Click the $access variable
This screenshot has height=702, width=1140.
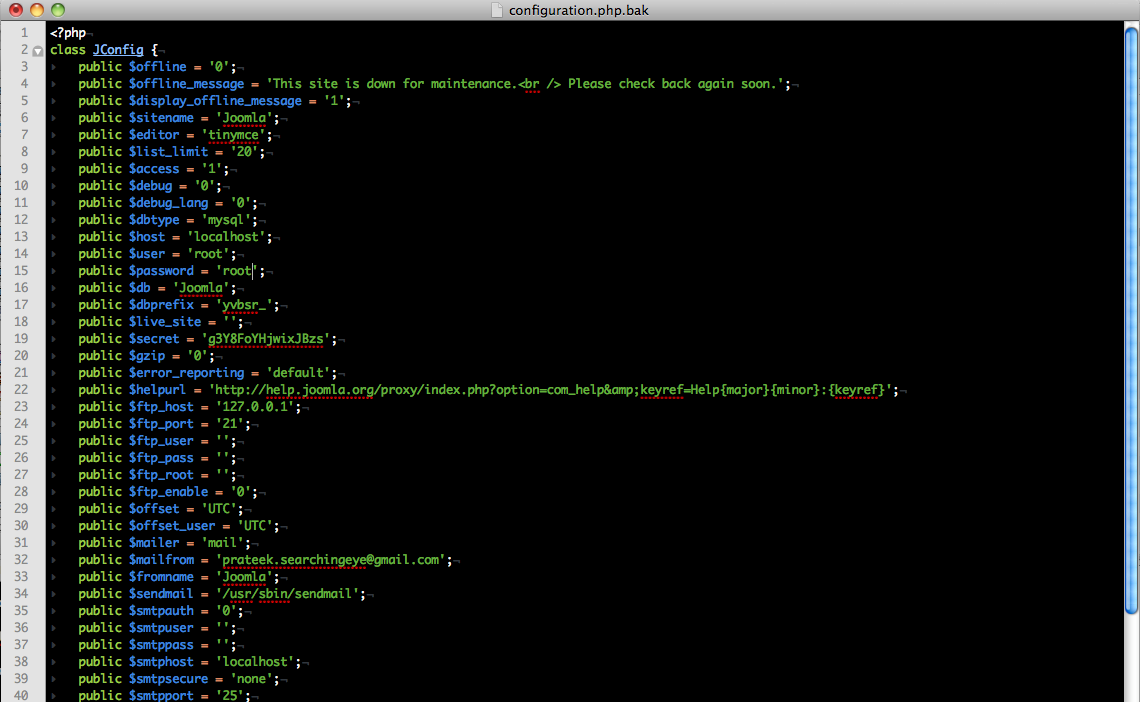[x=154, y=169]
